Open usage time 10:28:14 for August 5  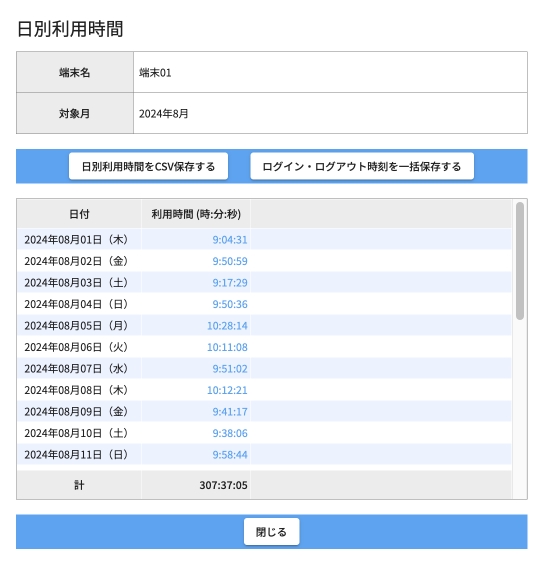pyautogui.click(x=227, y=326)
